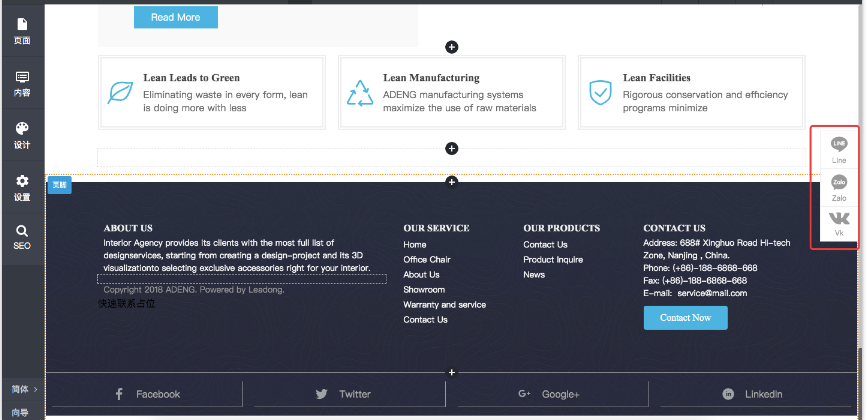Image resolution: width=867 pixels, height=420 pixels.
Task: Add a section above the footer
Action: click(451, 181)
